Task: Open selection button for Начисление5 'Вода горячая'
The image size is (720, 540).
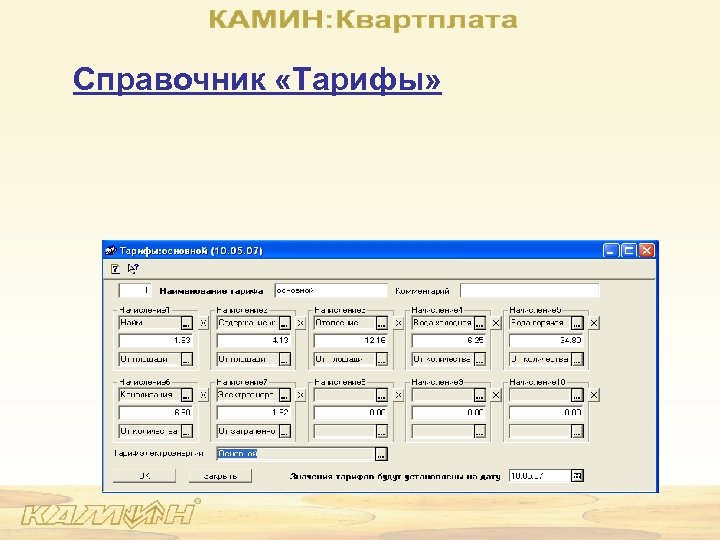Action: click(x=577, y=323)
